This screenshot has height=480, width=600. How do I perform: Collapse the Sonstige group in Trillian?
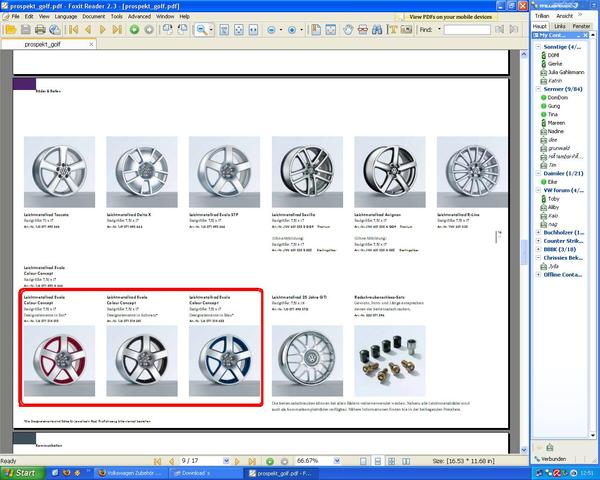click(538, 47)
